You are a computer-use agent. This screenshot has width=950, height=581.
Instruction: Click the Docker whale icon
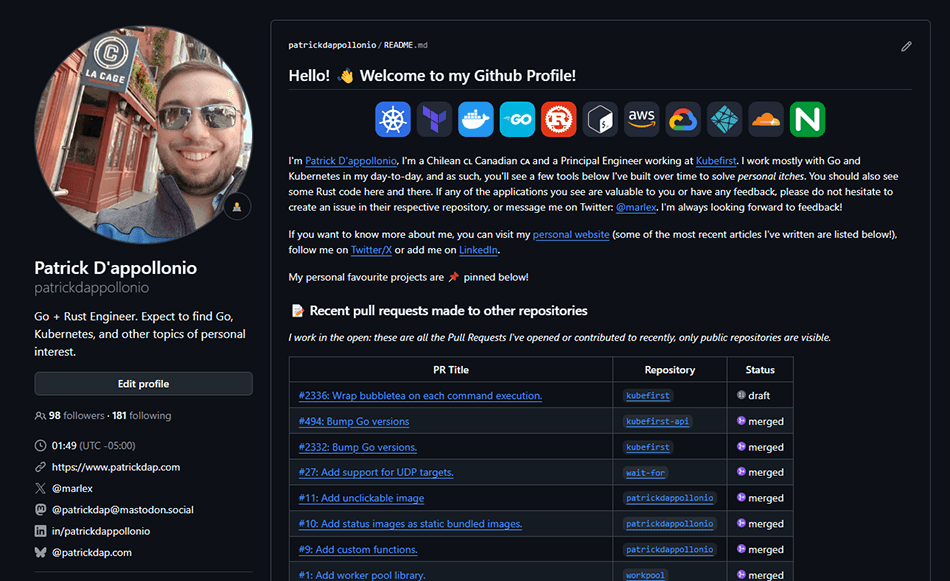coord(476,119)
